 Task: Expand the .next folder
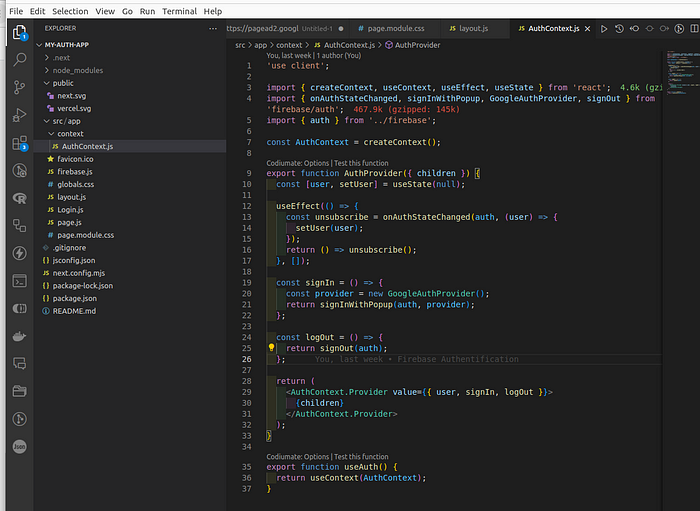click(47, 58)
